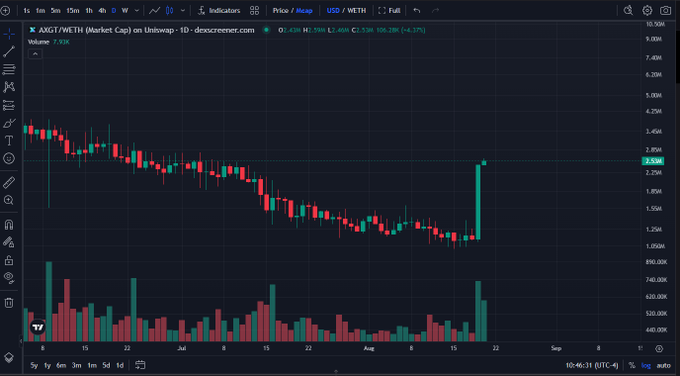The image size is (680, 376).
Task: Open quick search magnifier icon
Action: tap(628, 10)
